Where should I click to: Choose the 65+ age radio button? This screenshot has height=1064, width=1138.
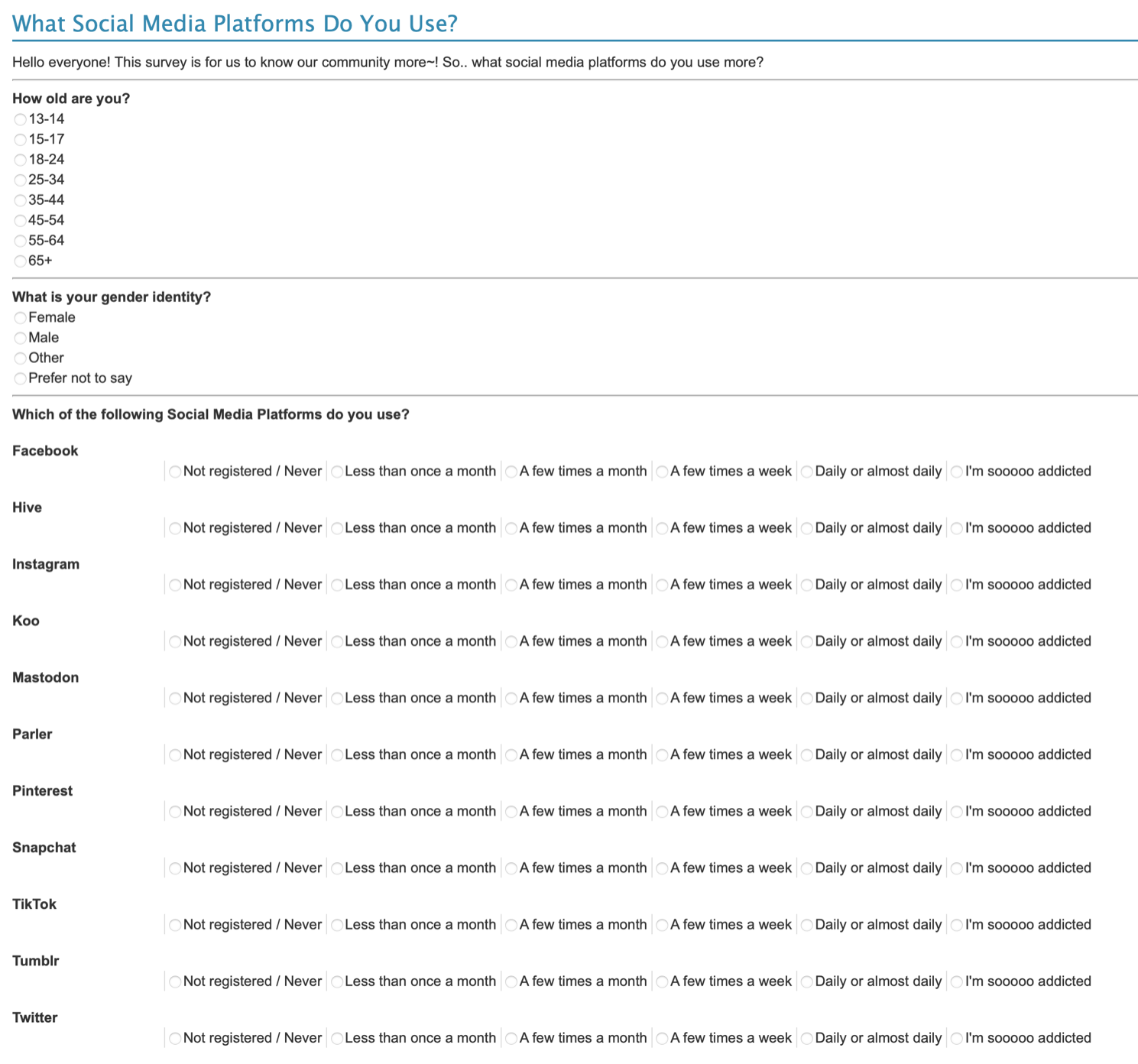pyautogui.click(x=21, y=261)
